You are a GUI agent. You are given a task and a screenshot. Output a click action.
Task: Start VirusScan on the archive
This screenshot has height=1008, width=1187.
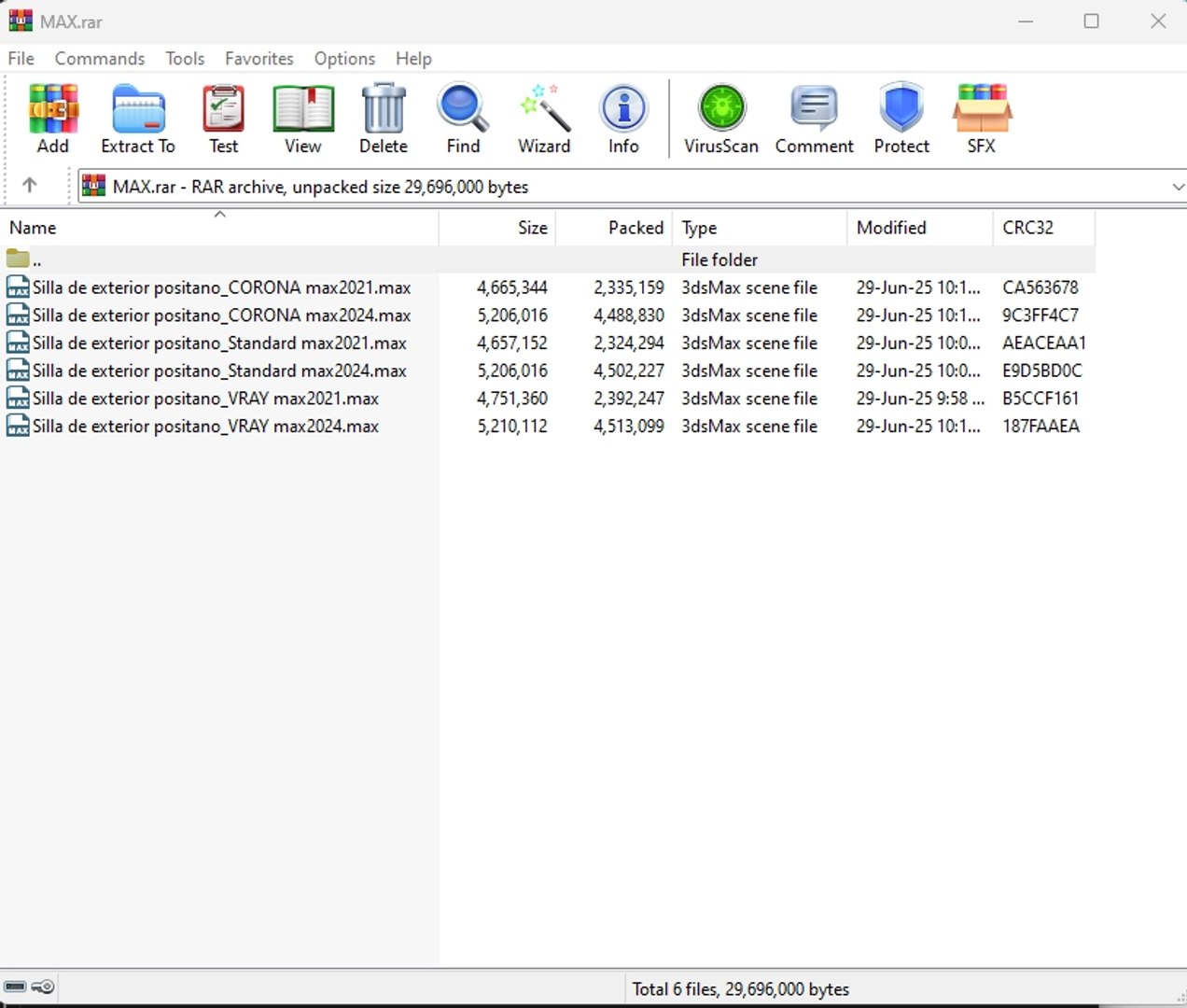721,108
